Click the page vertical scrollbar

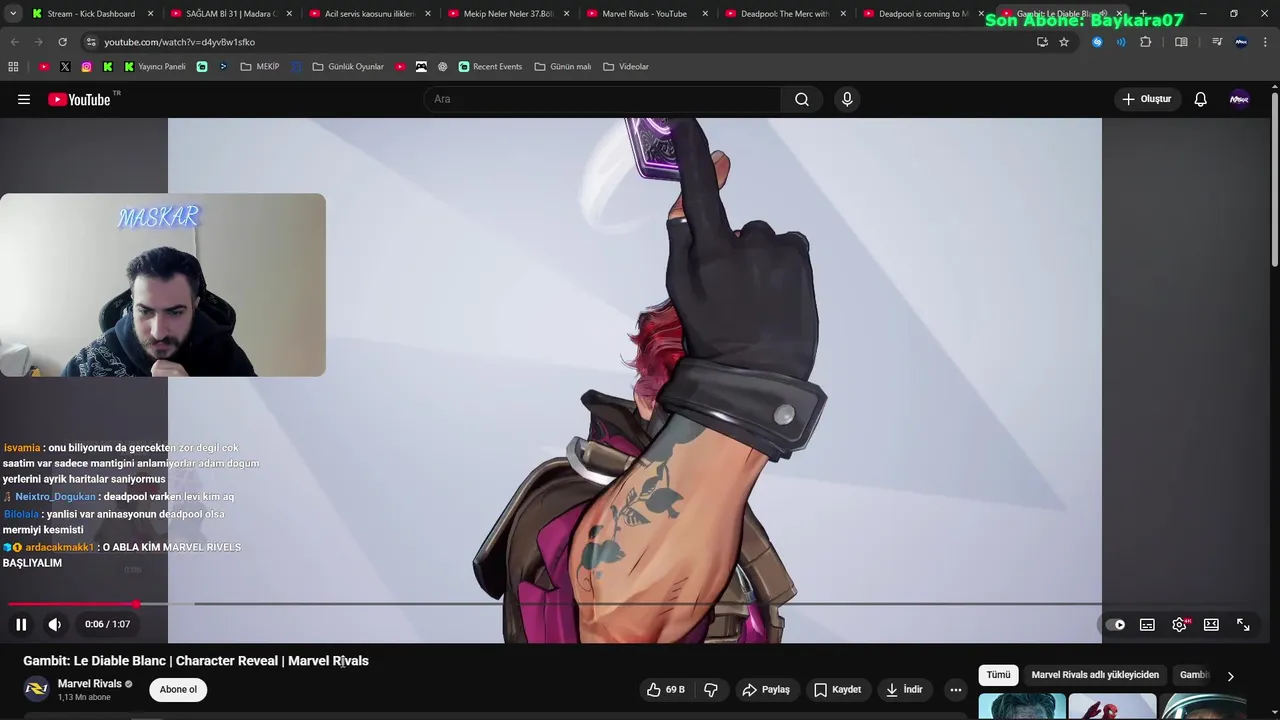(1274, 180)
